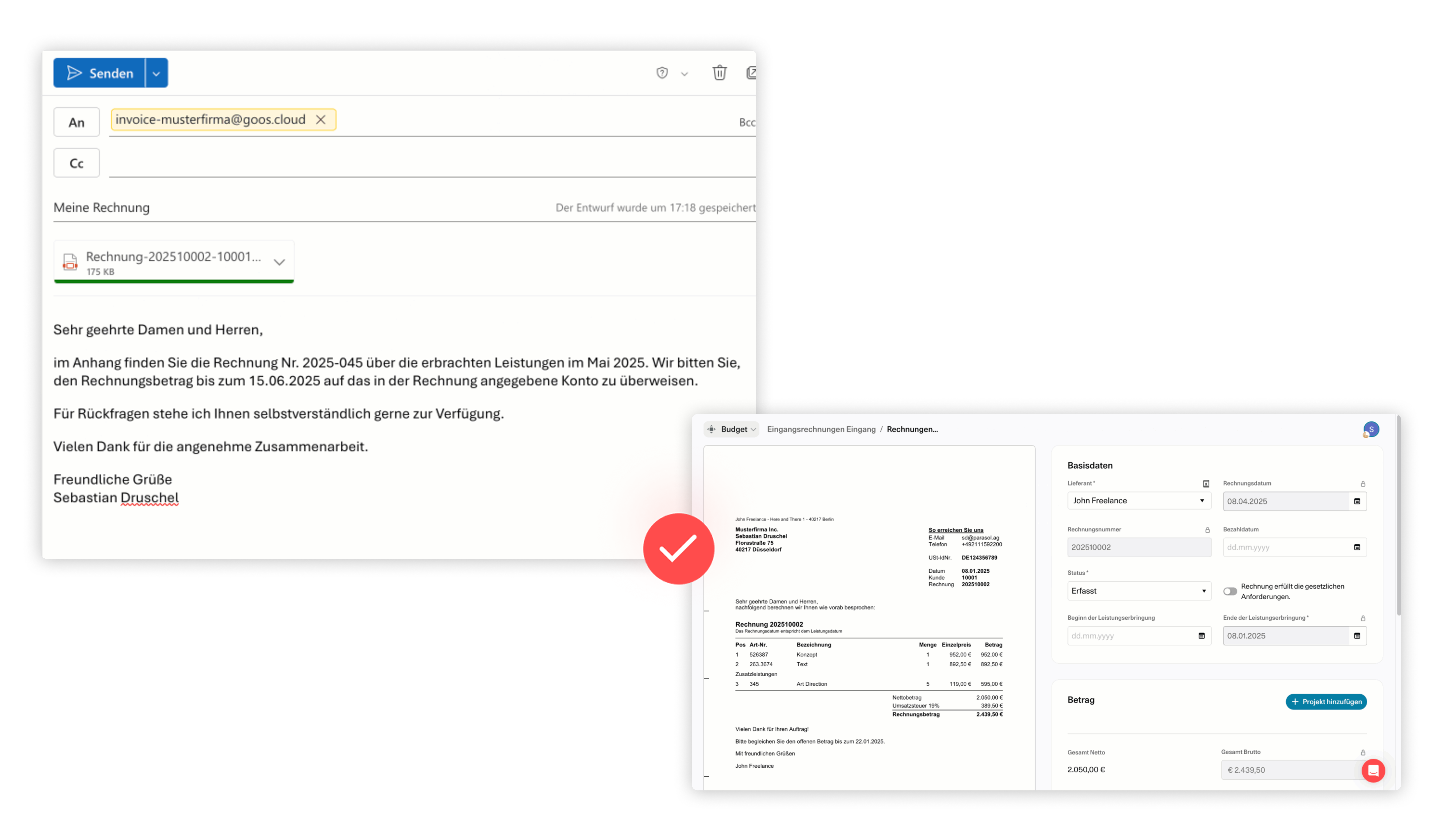Screen dimensions: 1431x840
Task: Click the Budget module icon in breadcrumb
Action: [x=711, y=429]
